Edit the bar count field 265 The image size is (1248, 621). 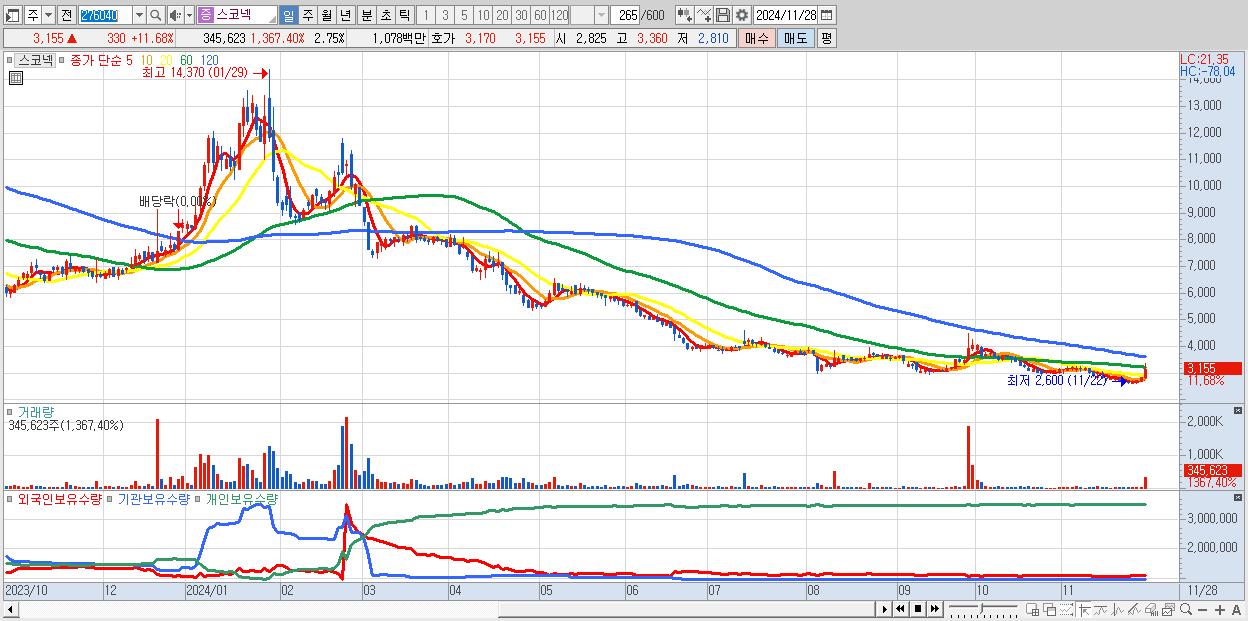[625, 15]
